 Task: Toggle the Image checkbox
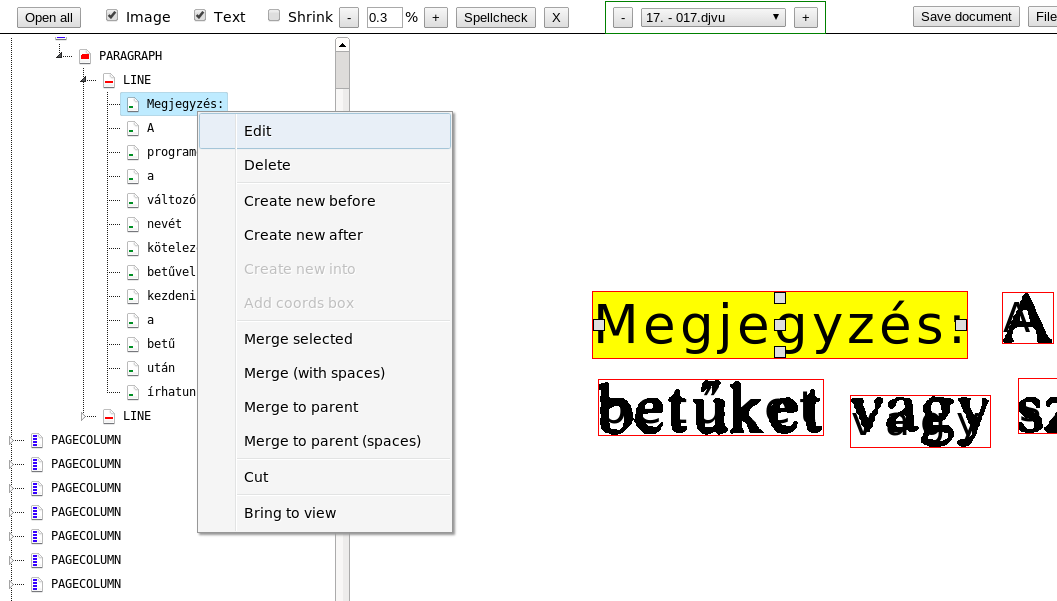coord(110,15)
